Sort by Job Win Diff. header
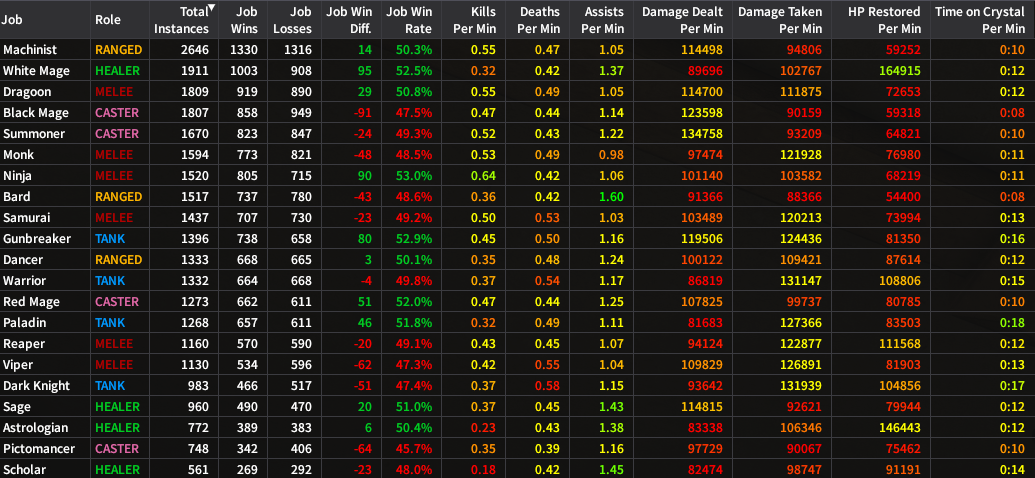1035x478 pixels. pyautogui.click(x=349, y=20)
